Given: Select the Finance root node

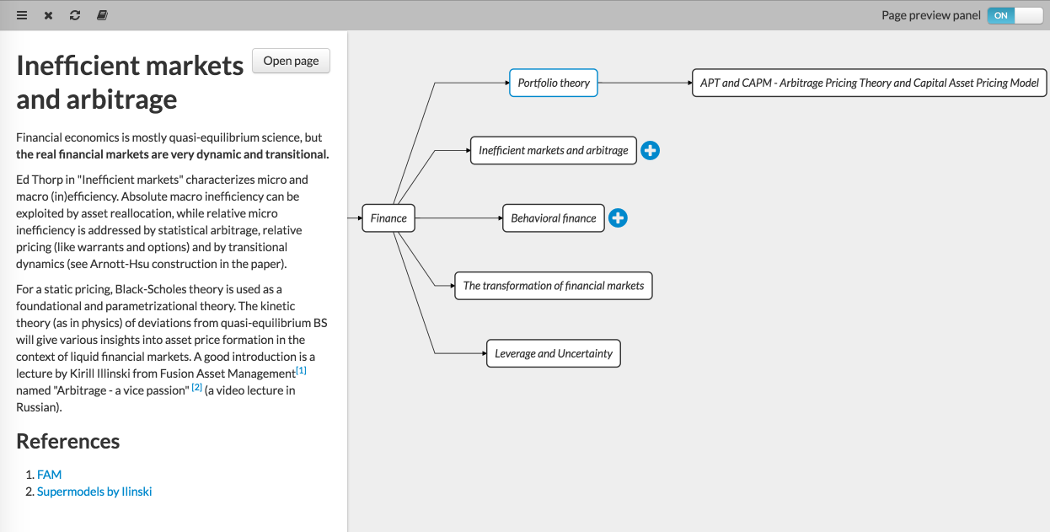Looking at the screenshot, I should coord(388,218).
